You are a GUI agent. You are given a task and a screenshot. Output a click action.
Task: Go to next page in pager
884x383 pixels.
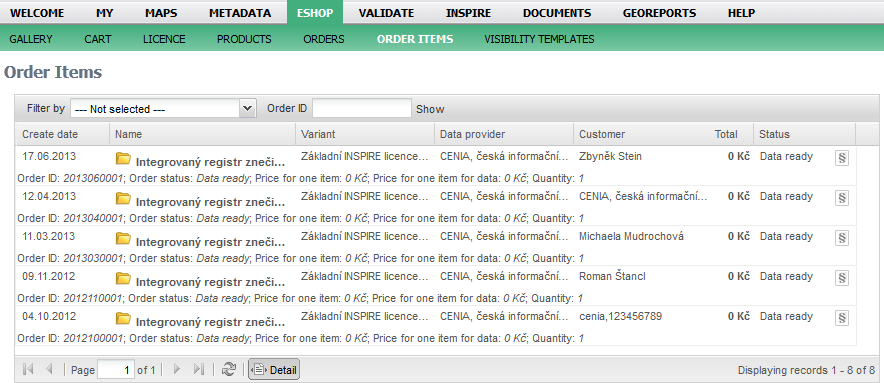click(x=177, y=369)
